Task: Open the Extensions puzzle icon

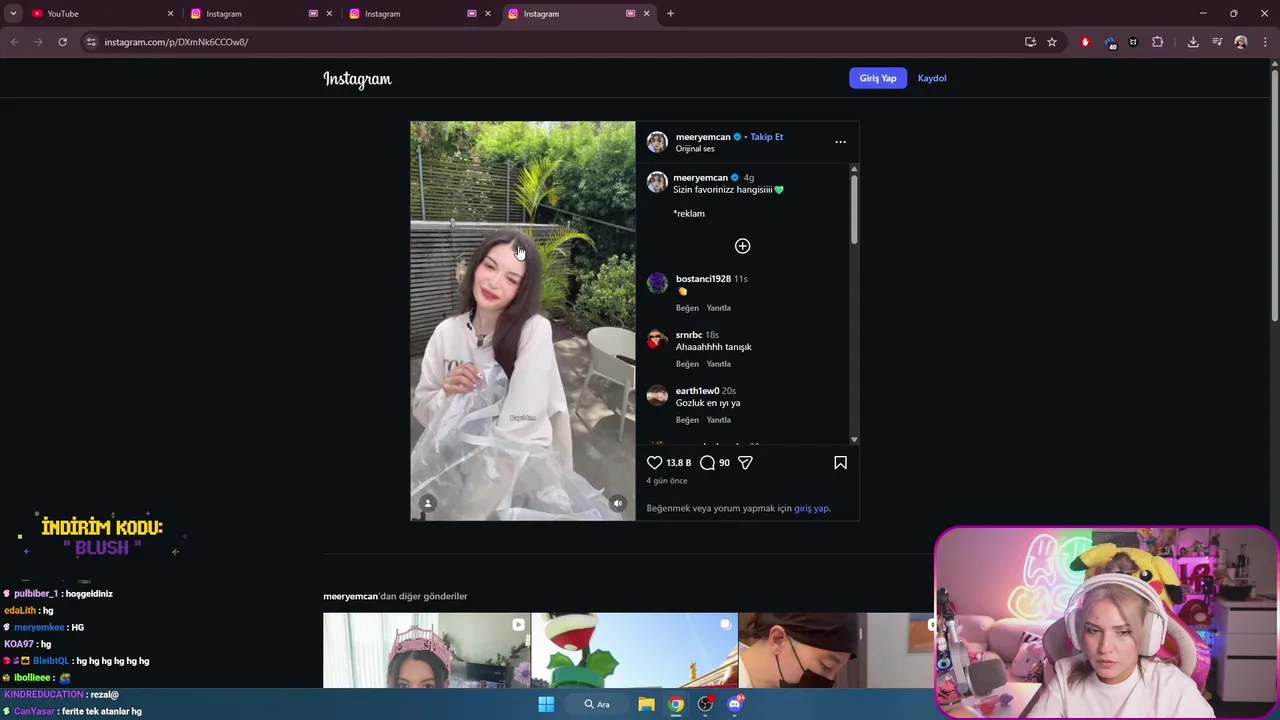Action: 1158,42
